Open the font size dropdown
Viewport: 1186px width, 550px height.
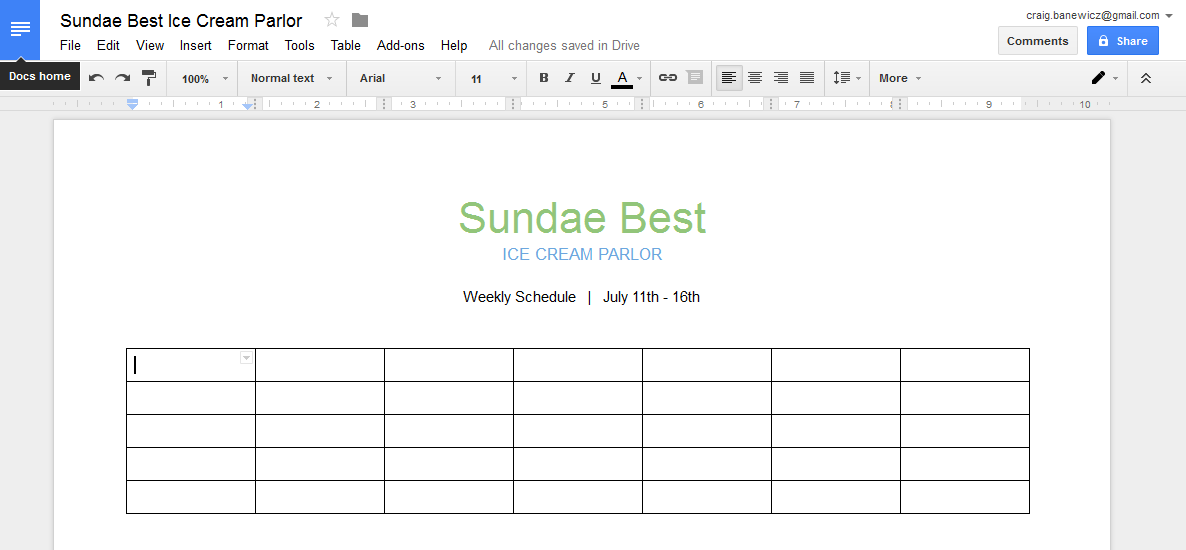click(494, 79)
